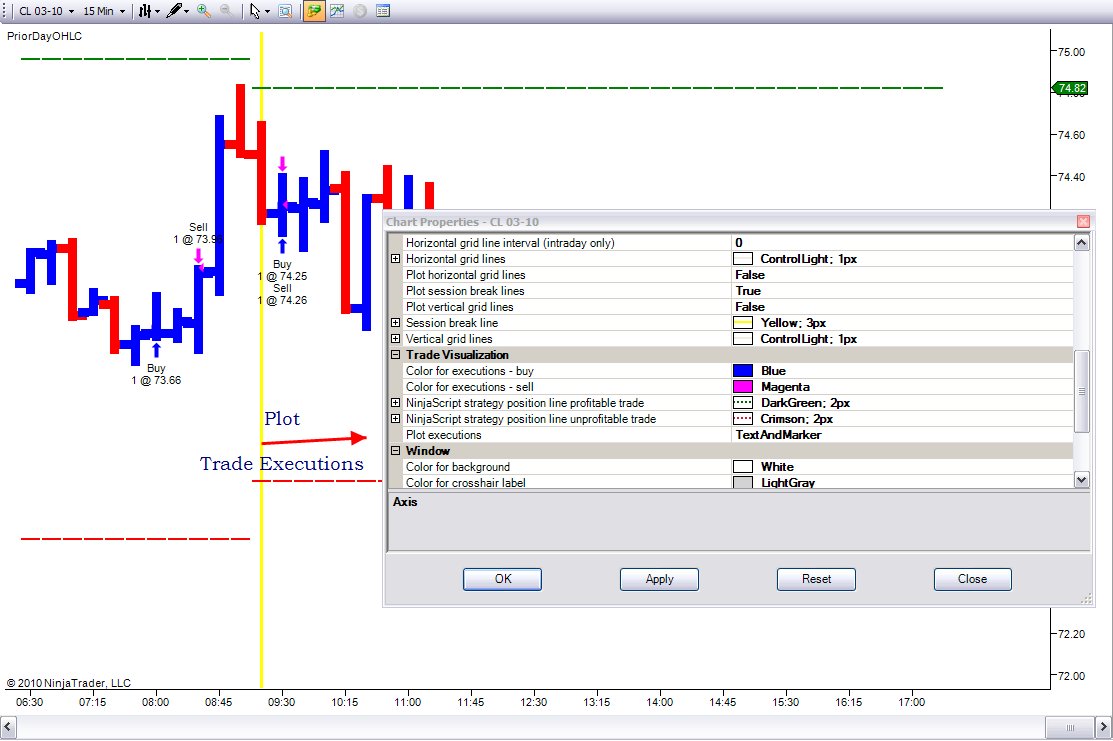This screenshot has width=1113, height=741.
Task: Click the chart horizontal scroll right arrow
Action: [1103, 728]
